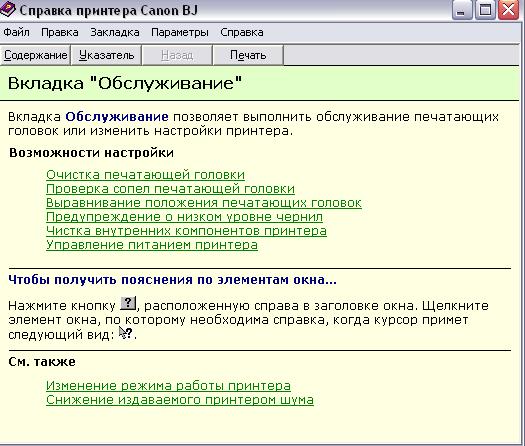The image size is (525, 446).
Task: Open link Управление питанием принтера
Action: 152,245
